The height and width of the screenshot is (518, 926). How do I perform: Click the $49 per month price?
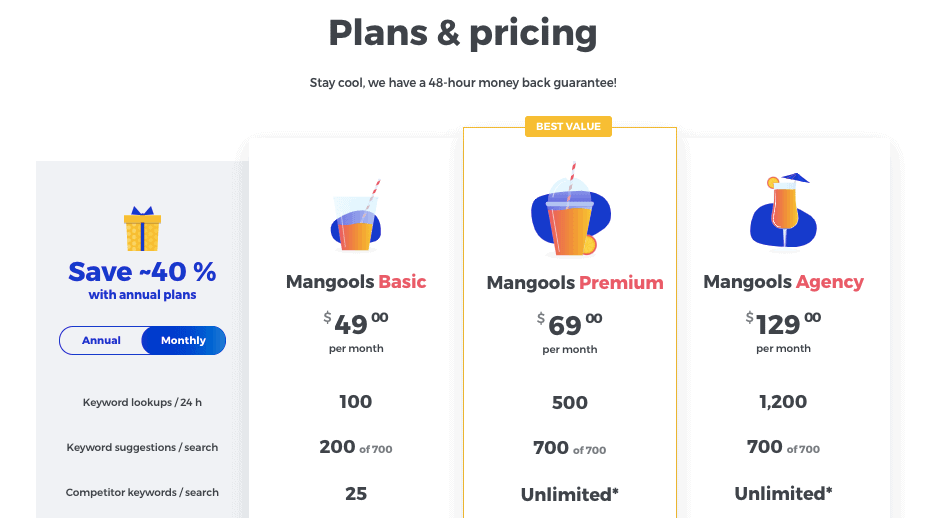(356, 323)
